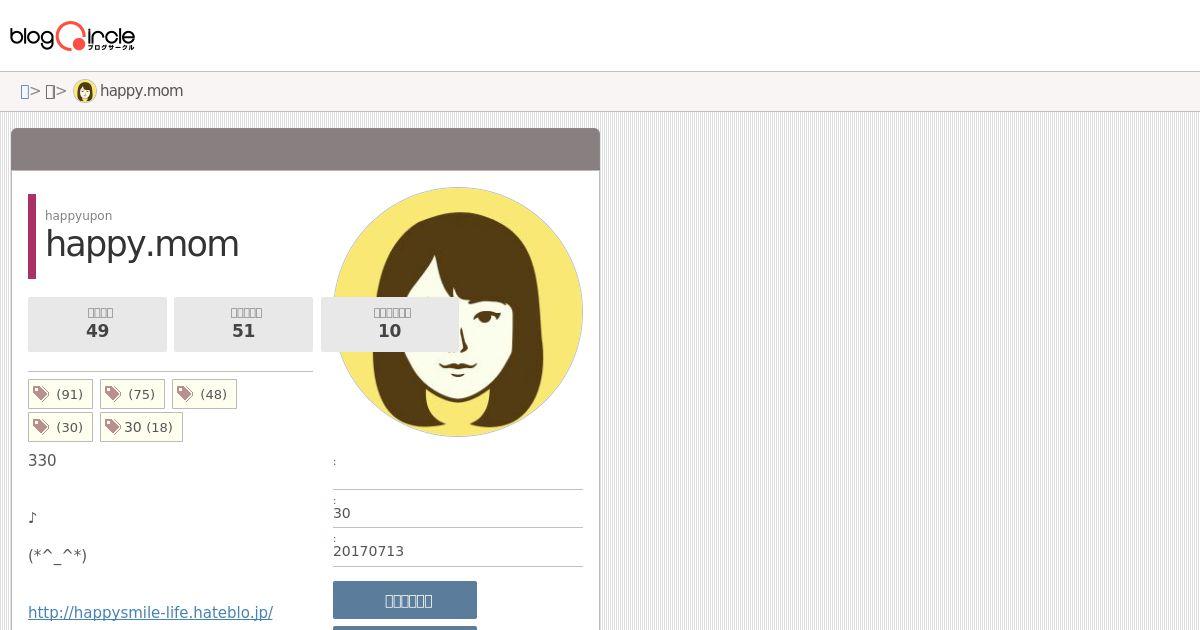Click the happy.mom profile heading
Viewport: 1200px width, 630px height.
coord(142,244)
